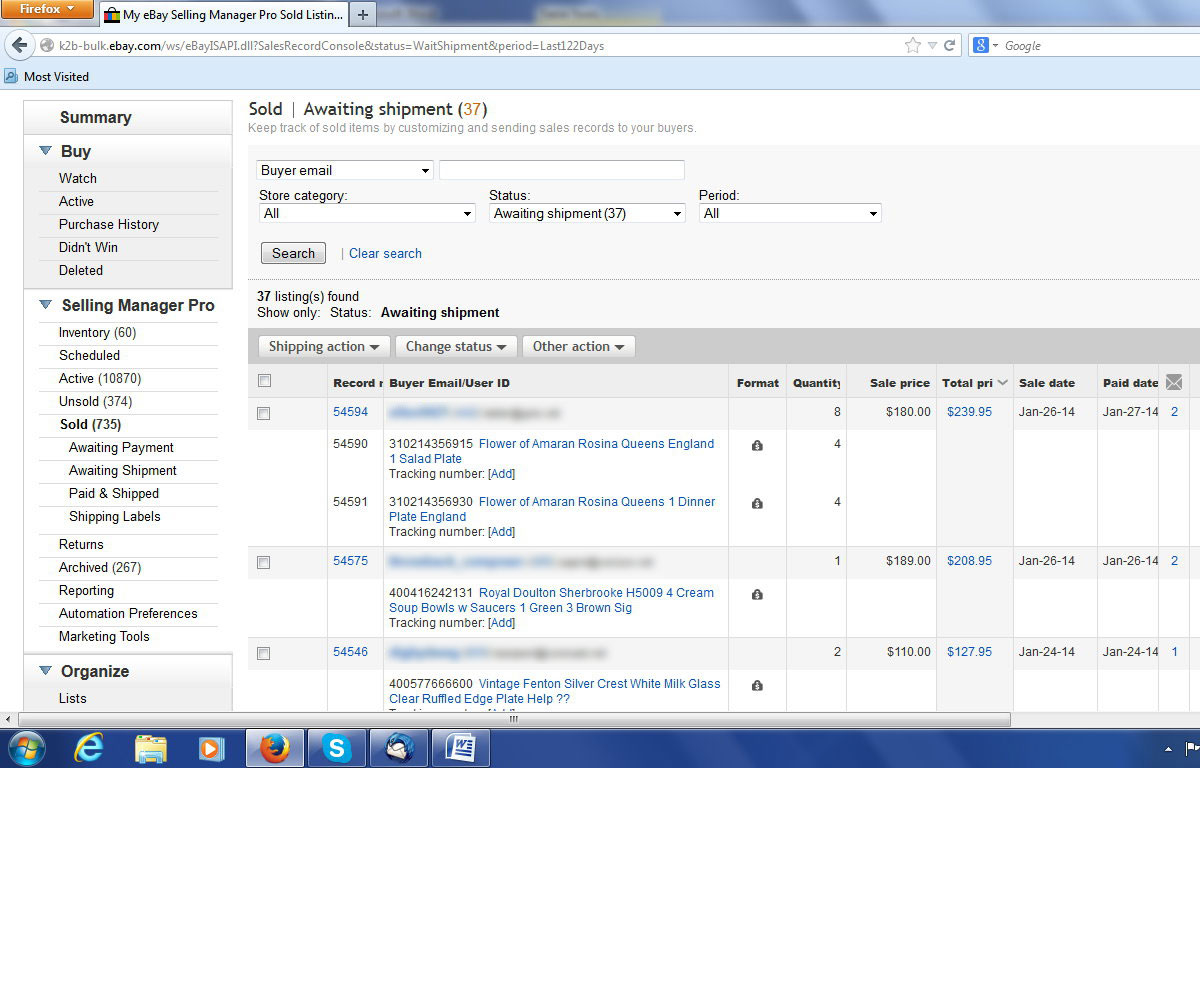Screen dimensions: 1200x1000
Task: Open Microsoft Word from taskbar
Action: click(460, 748)
